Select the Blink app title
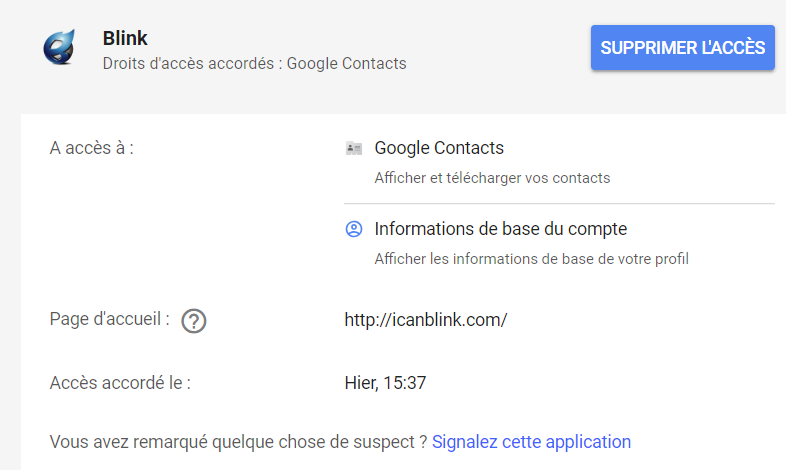The image size is (786, 470). pyautogui.click(x=125, y=38)
